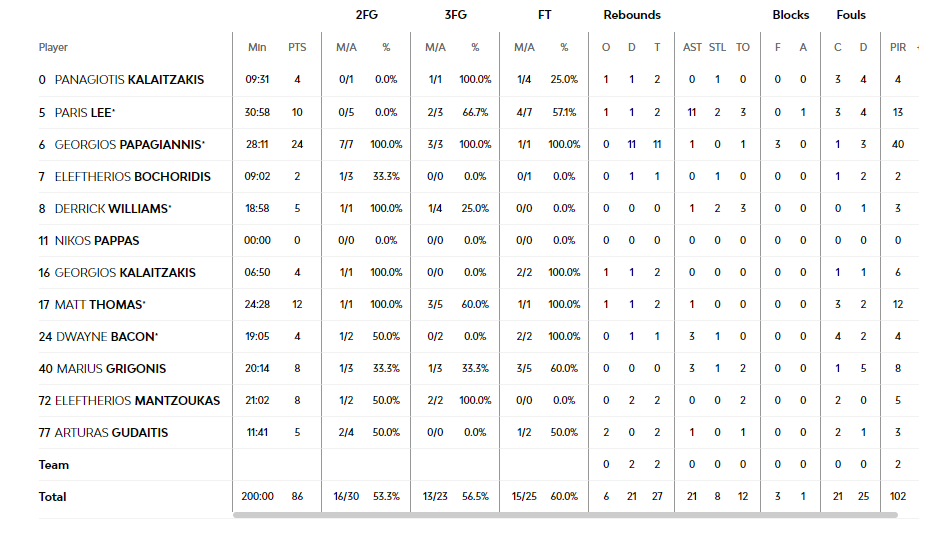949x540 pixels.
Task: Sort by TO turnovers column header
Action: (743, 47)
